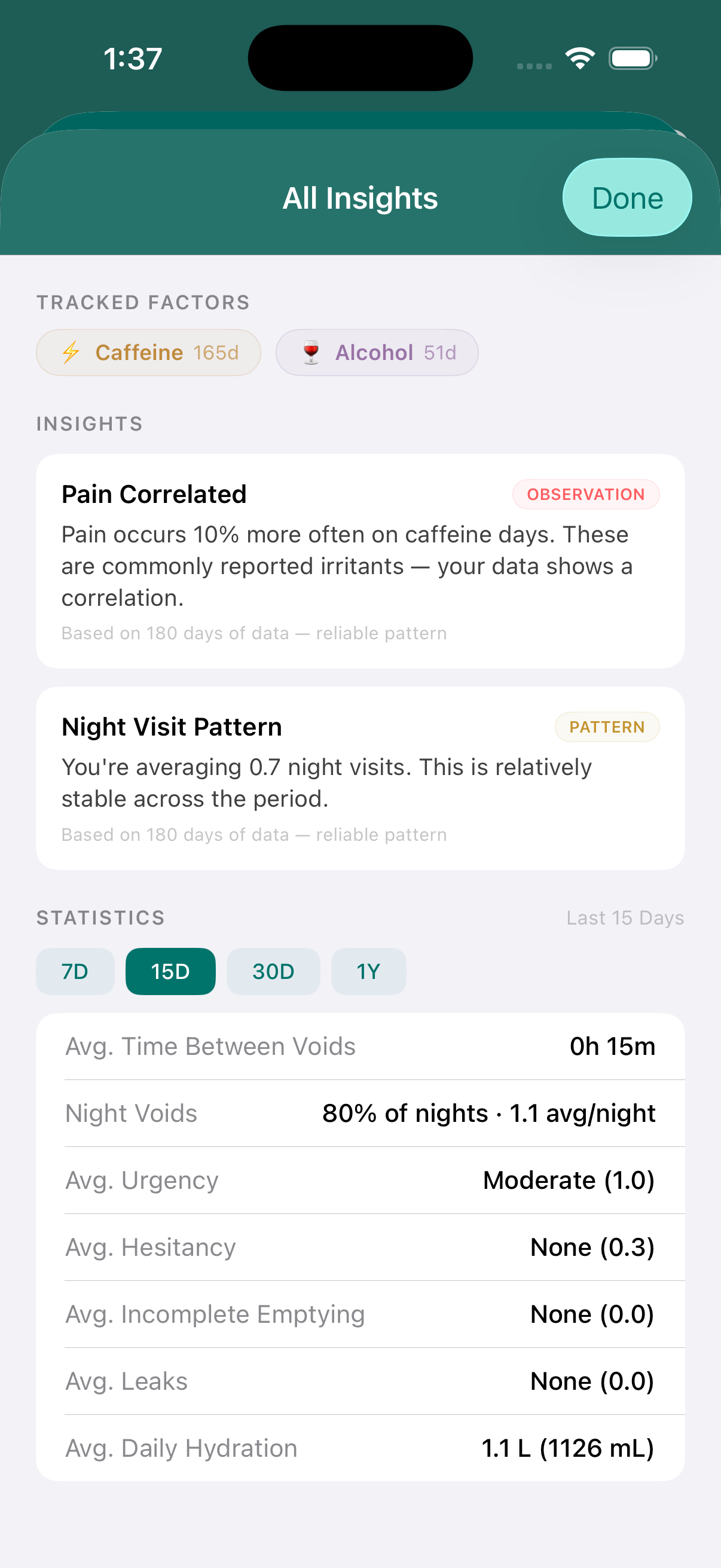Screen dimensions: 721x1568
Task: Open the Alcohol tracked factor chip
Action: coord(377,352)
